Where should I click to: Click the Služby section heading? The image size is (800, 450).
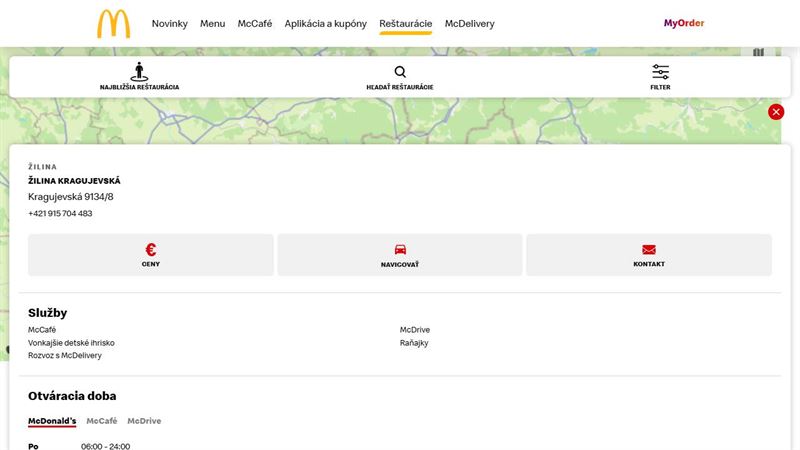pyautogui.click(x=47, y=313)
